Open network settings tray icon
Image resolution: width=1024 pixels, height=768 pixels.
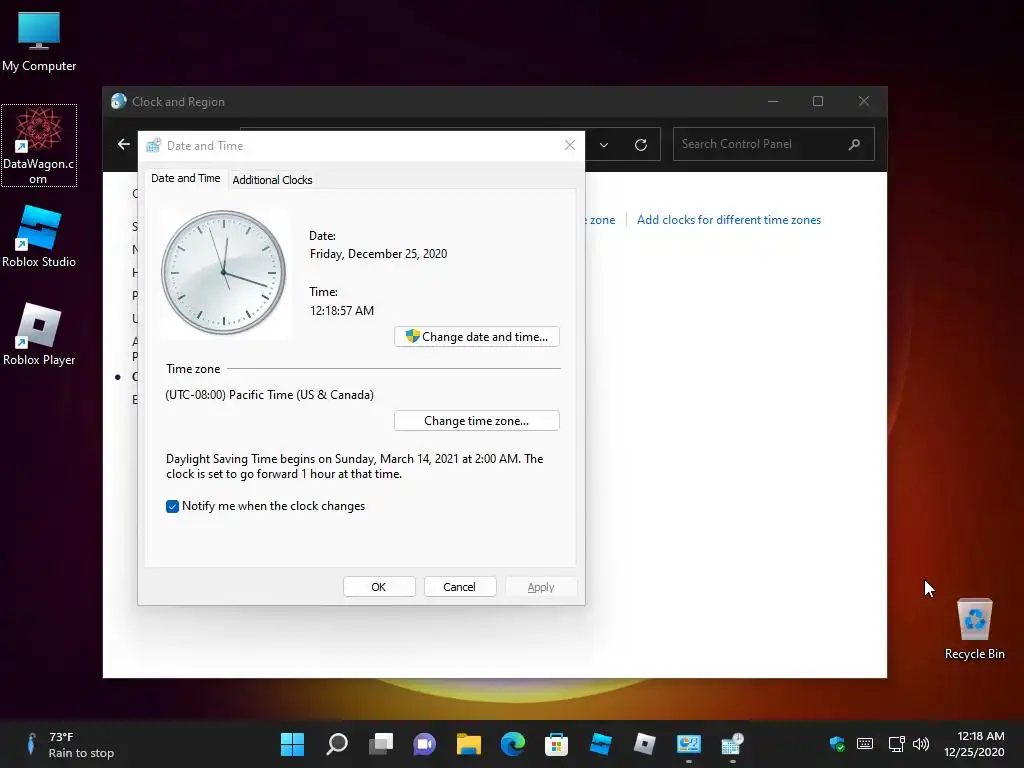pyautogui.click(x=896, y=744)
